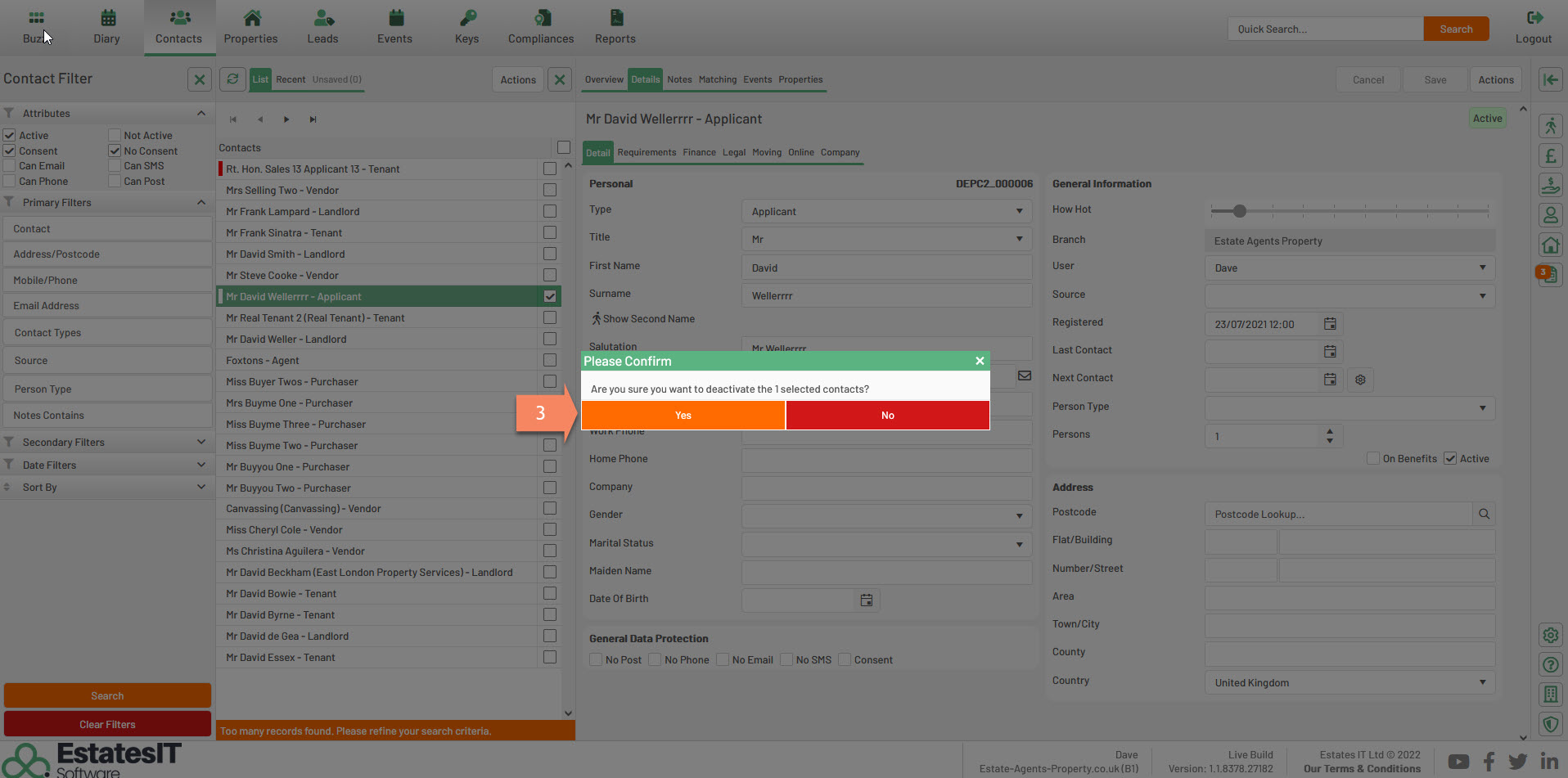Click the Leads navigation icon
1568x778 pixels.
pos(322,18)
